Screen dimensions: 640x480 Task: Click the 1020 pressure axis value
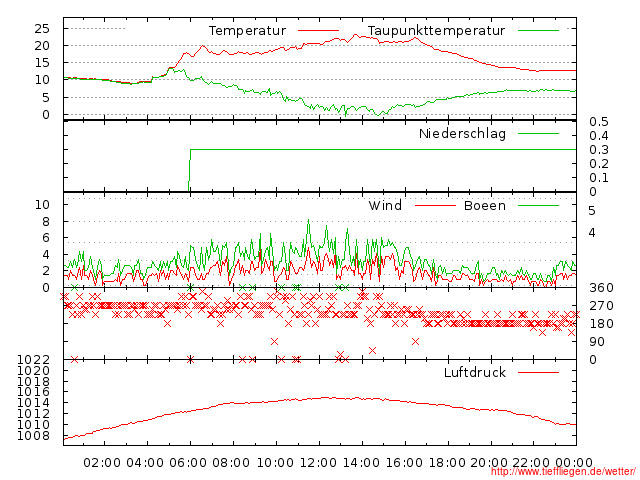tap(33, 371)
